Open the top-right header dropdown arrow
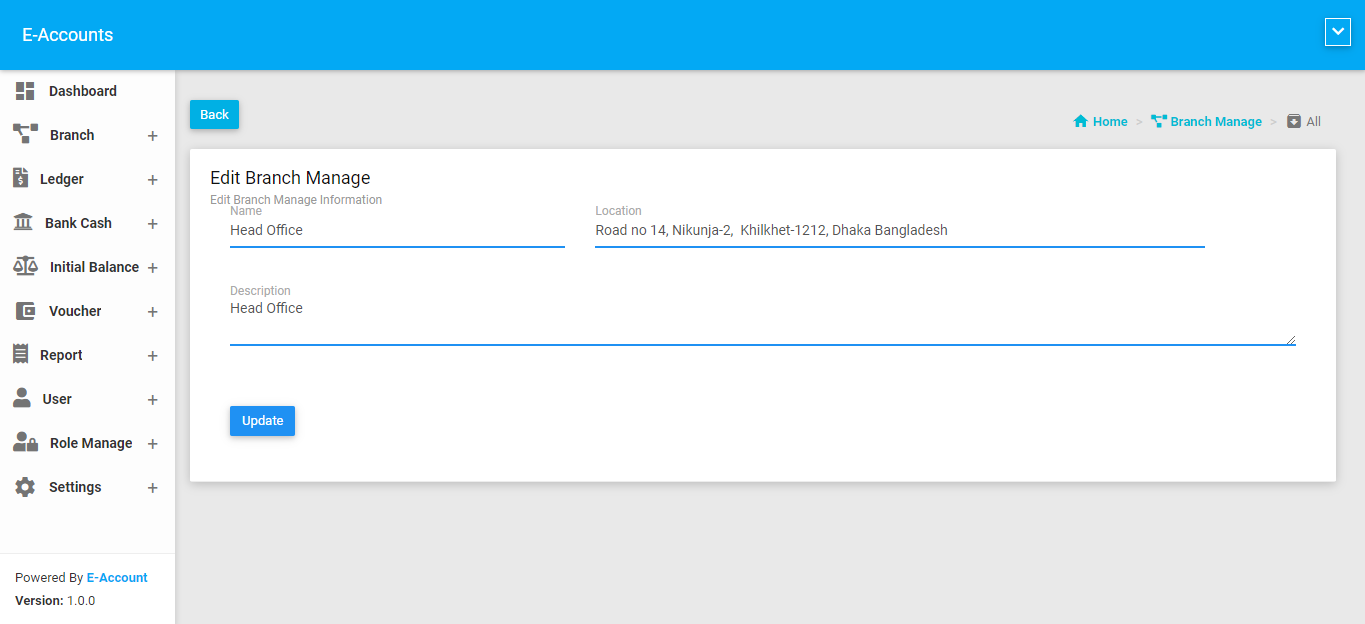The width and height of the screenshot is (1365, 624). click(x=1337, y=32)
